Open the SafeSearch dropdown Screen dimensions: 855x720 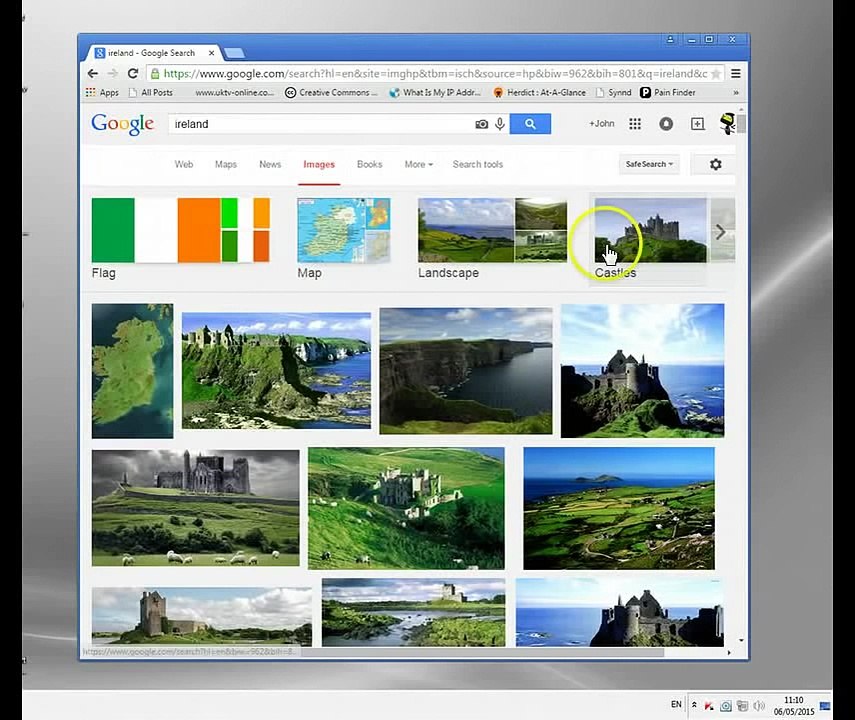(649, 164)
